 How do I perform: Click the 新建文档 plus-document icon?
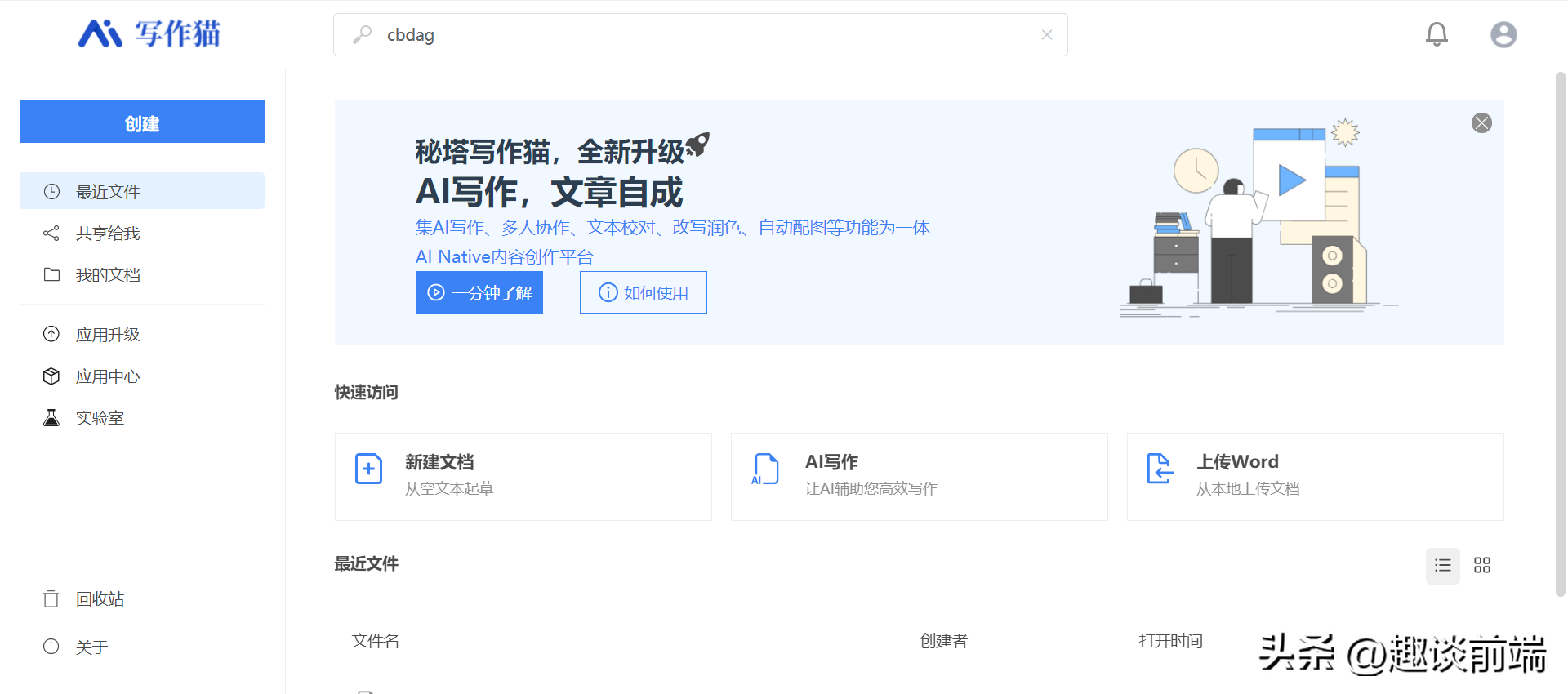(x=368, y=469)
